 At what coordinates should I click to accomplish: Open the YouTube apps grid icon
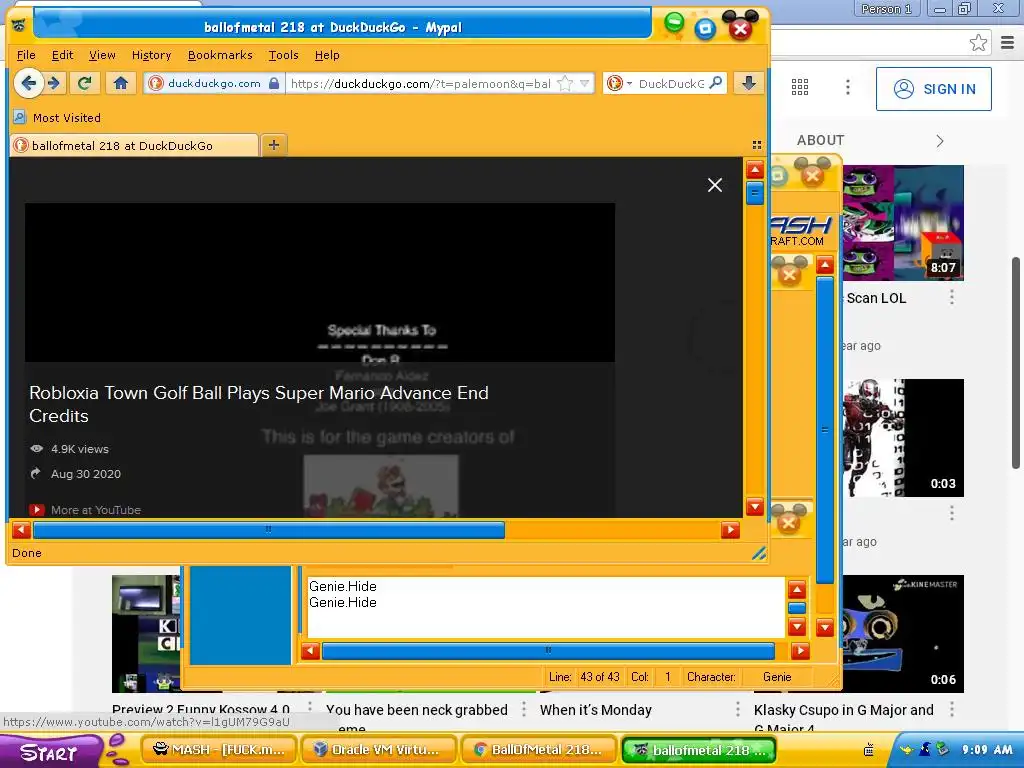pyautogui.click(x=800, y=87)
